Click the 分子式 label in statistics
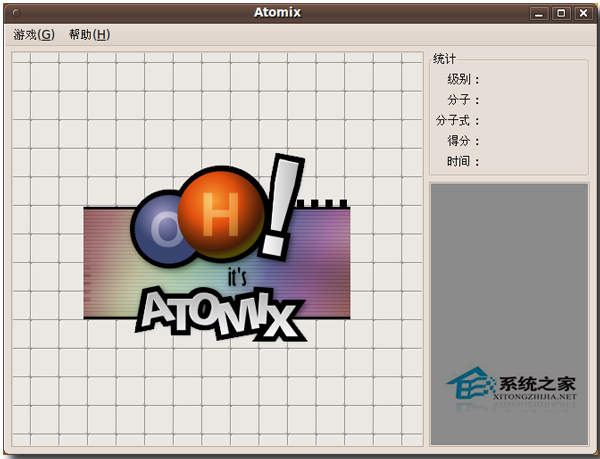The image size is (600, 459). pyautogui.click(x=457, y=121)
